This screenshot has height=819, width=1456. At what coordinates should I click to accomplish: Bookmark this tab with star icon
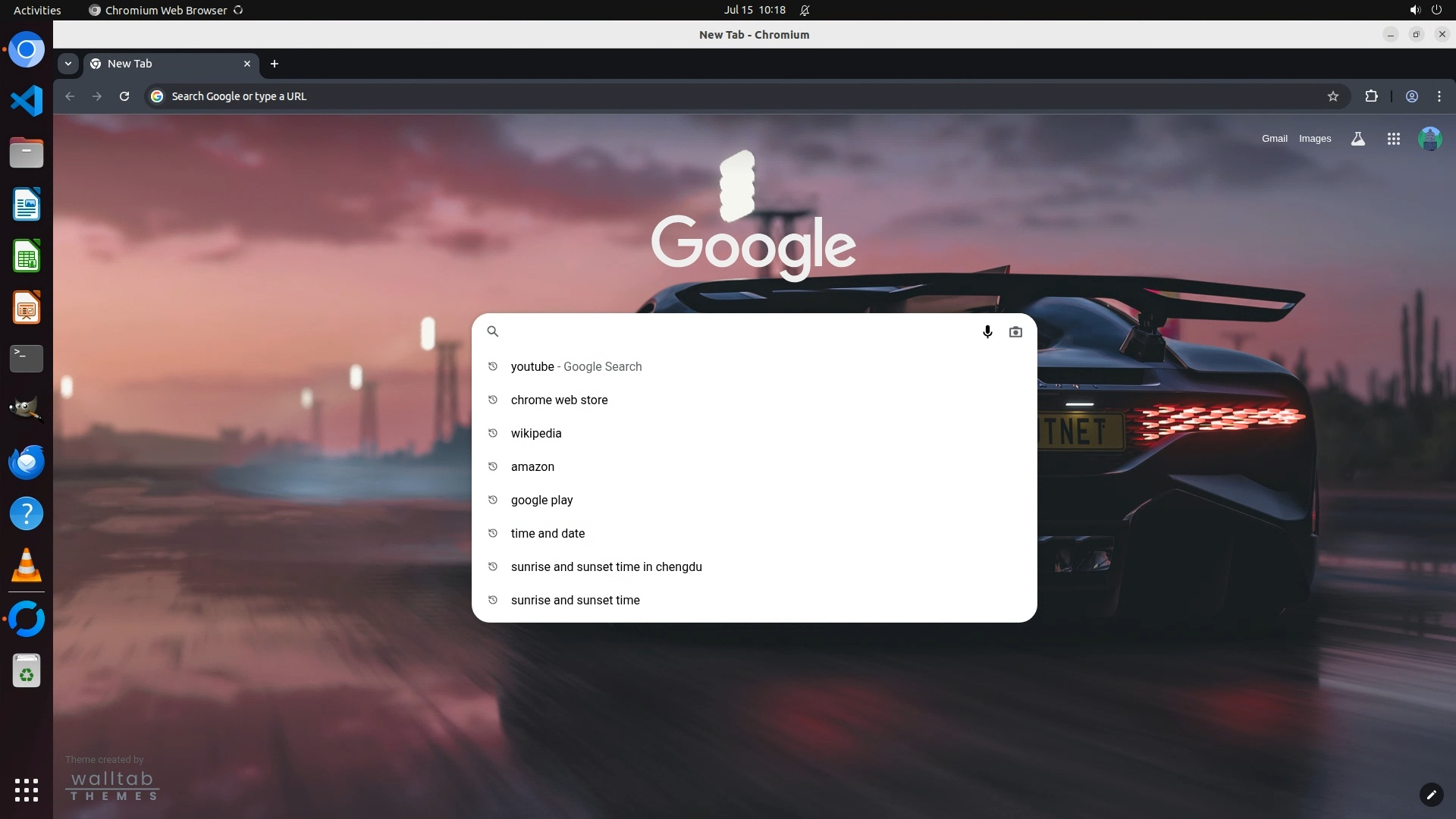[x=1333, y=96]
